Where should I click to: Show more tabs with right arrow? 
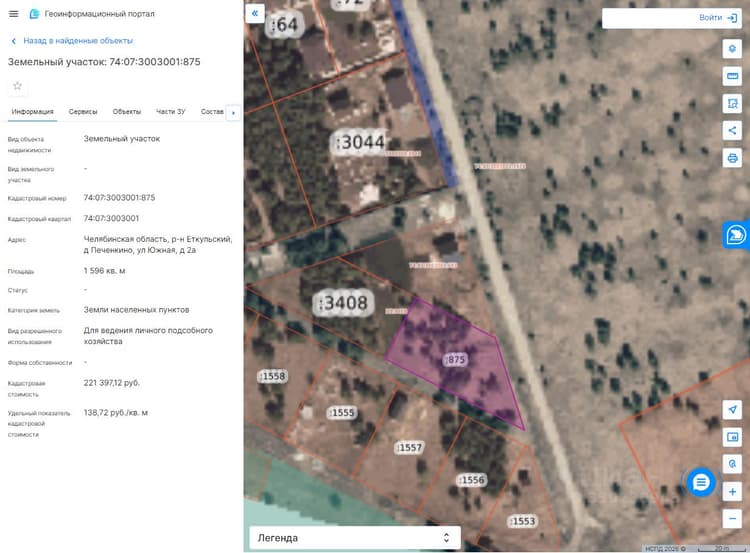(x=233, y=113)
